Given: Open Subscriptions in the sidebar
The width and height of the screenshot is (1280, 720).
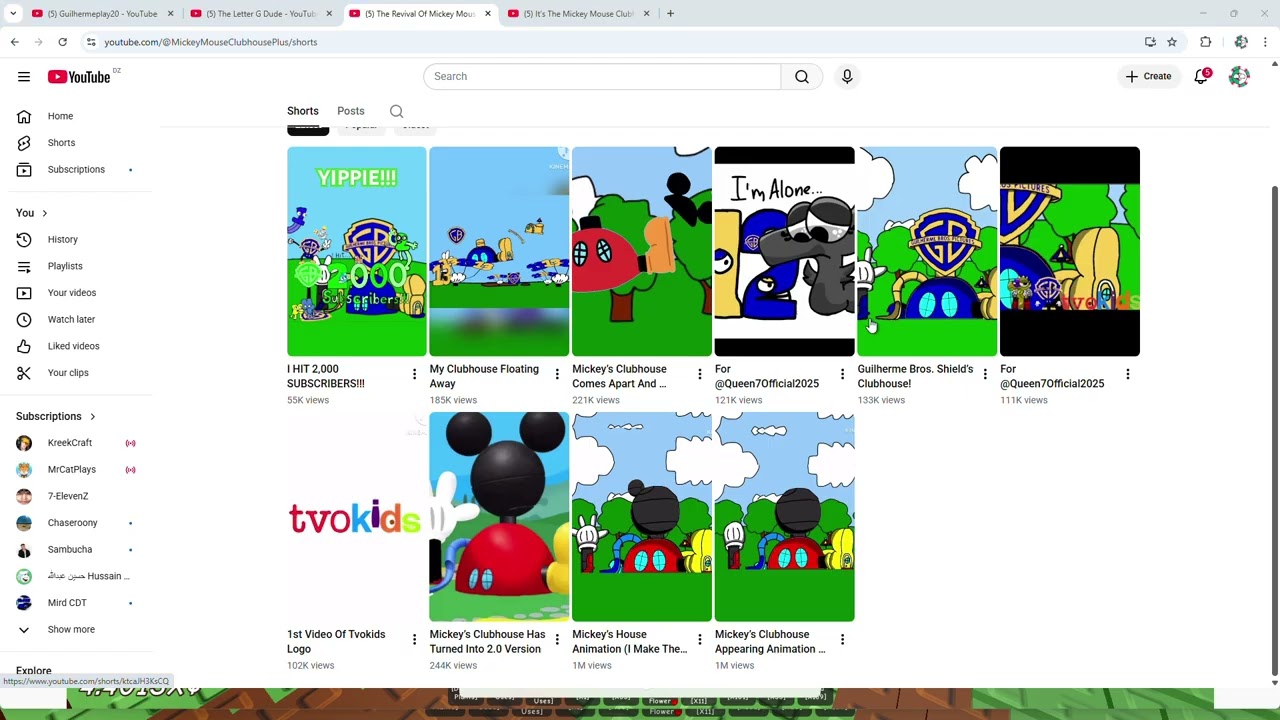Looking at the screenshot, I should pyautogui.click(x=76, y=170).
